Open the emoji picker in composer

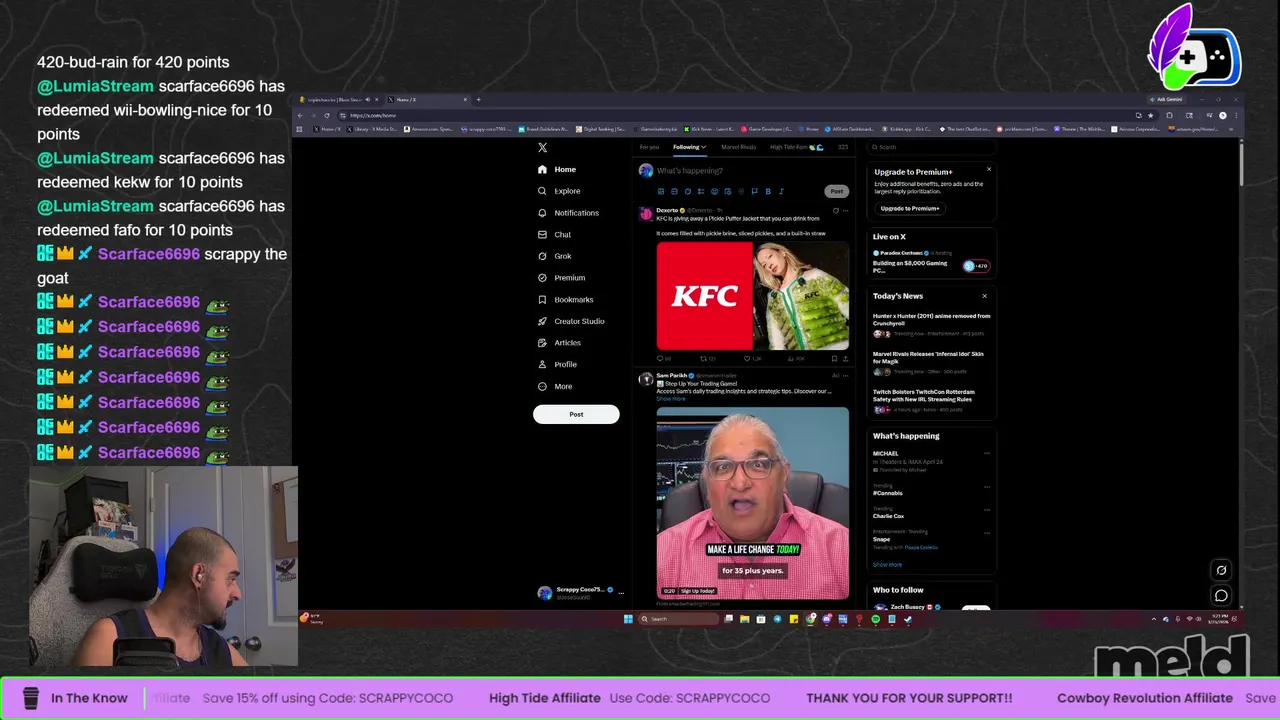click(714, 191)
